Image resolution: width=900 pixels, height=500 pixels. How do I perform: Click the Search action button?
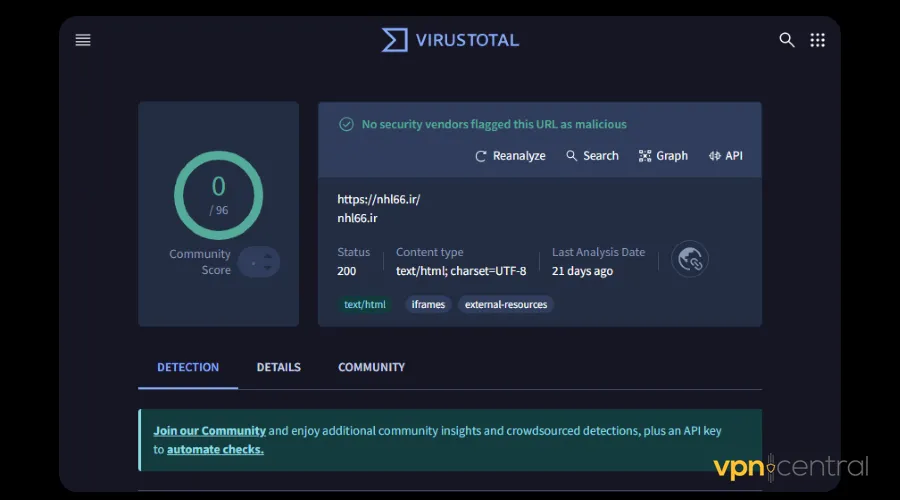[x=592, y=156]
